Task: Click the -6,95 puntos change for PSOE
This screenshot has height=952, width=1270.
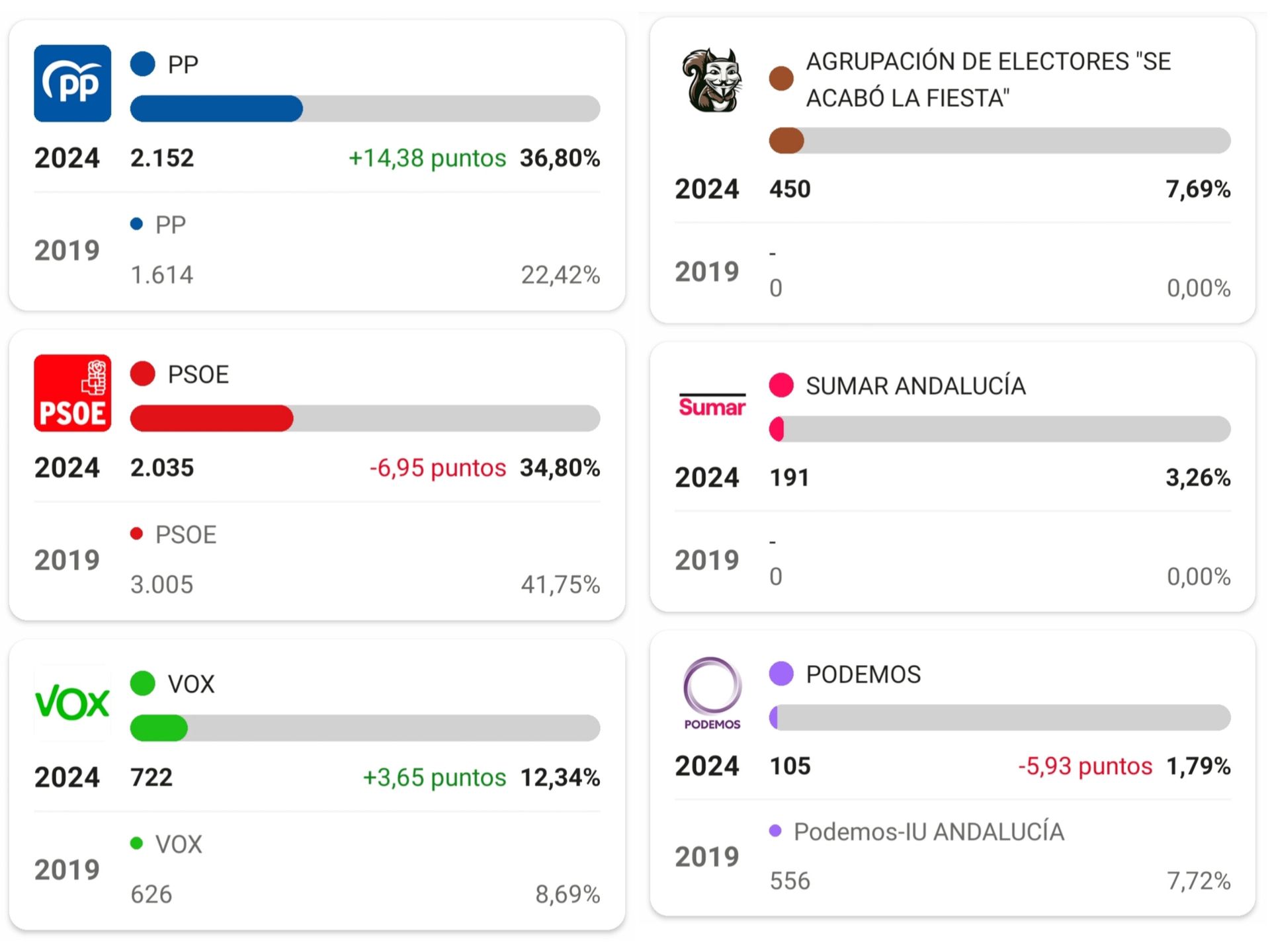Action: click(437, 467)
